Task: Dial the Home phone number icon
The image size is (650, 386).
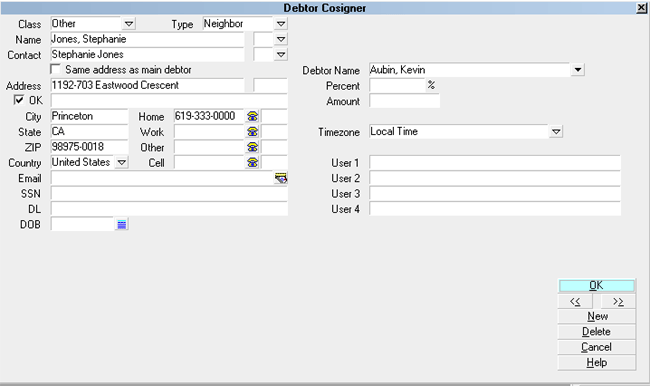Action: [252, 117]
